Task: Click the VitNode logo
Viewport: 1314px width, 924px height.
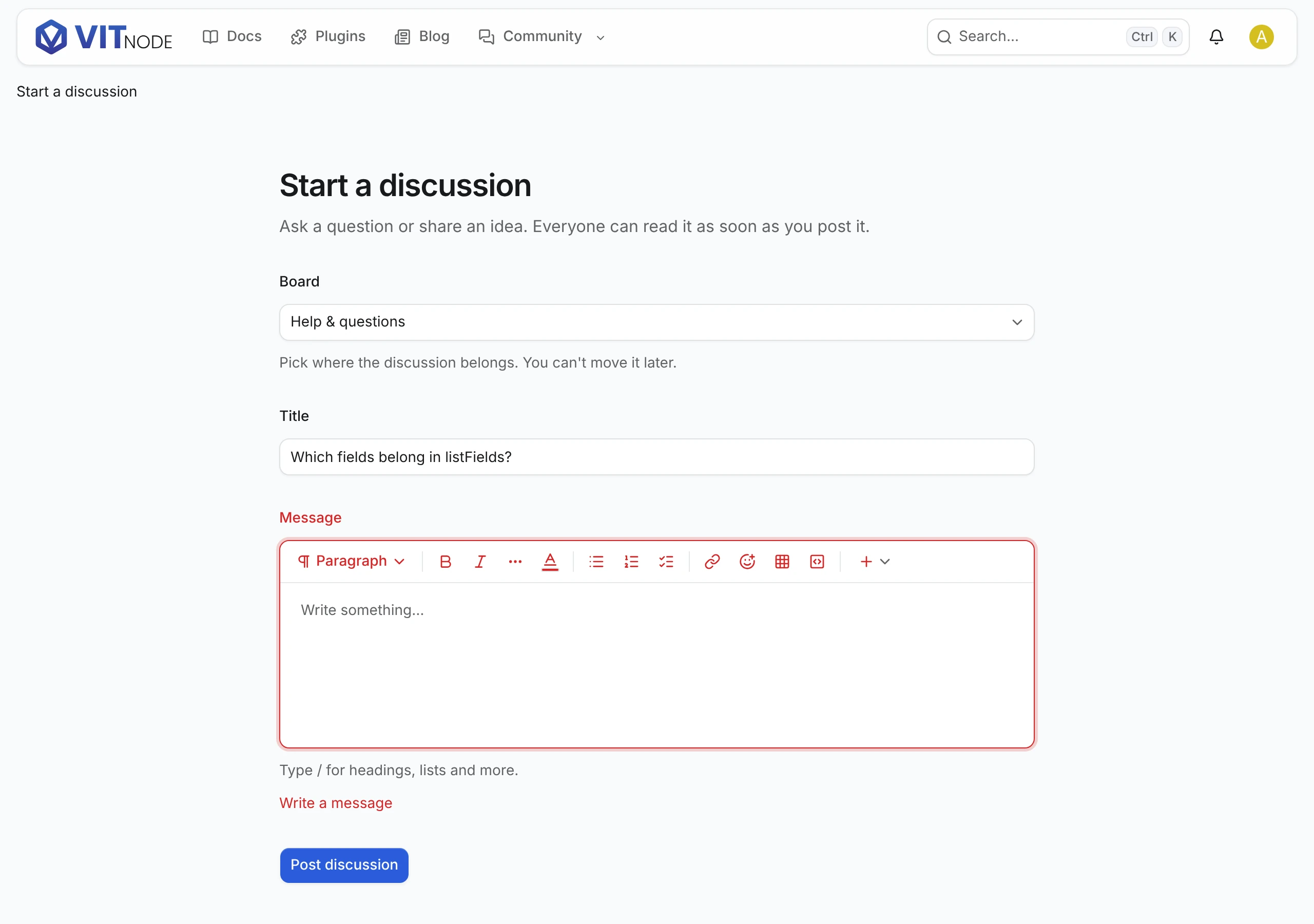Action: coord(104,37)
